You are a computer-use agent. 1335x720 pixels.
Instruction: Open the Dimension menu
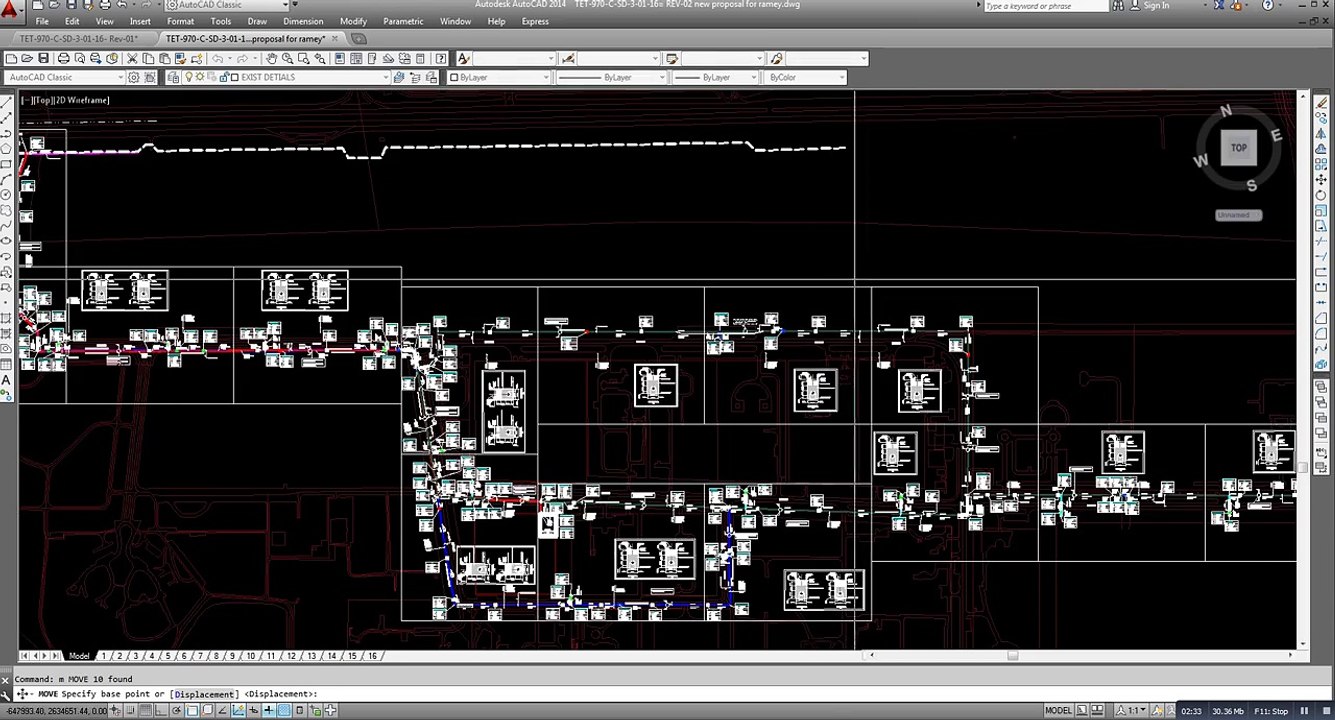(x=303, y=21)
